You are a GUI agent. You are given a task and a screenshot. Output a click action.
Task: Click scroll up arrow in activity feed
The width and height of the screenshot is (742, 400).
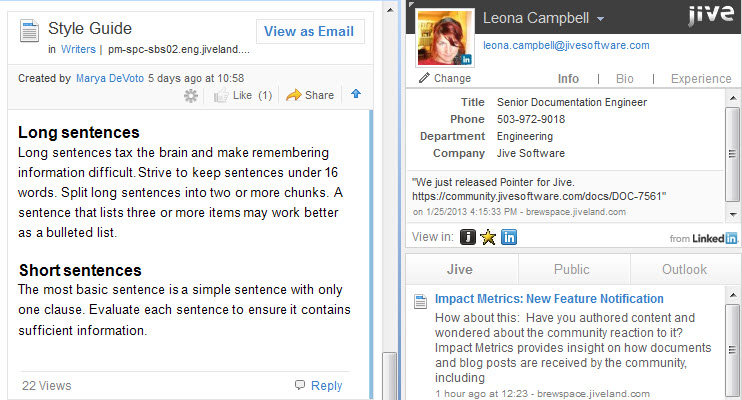(x=733, y=295)
